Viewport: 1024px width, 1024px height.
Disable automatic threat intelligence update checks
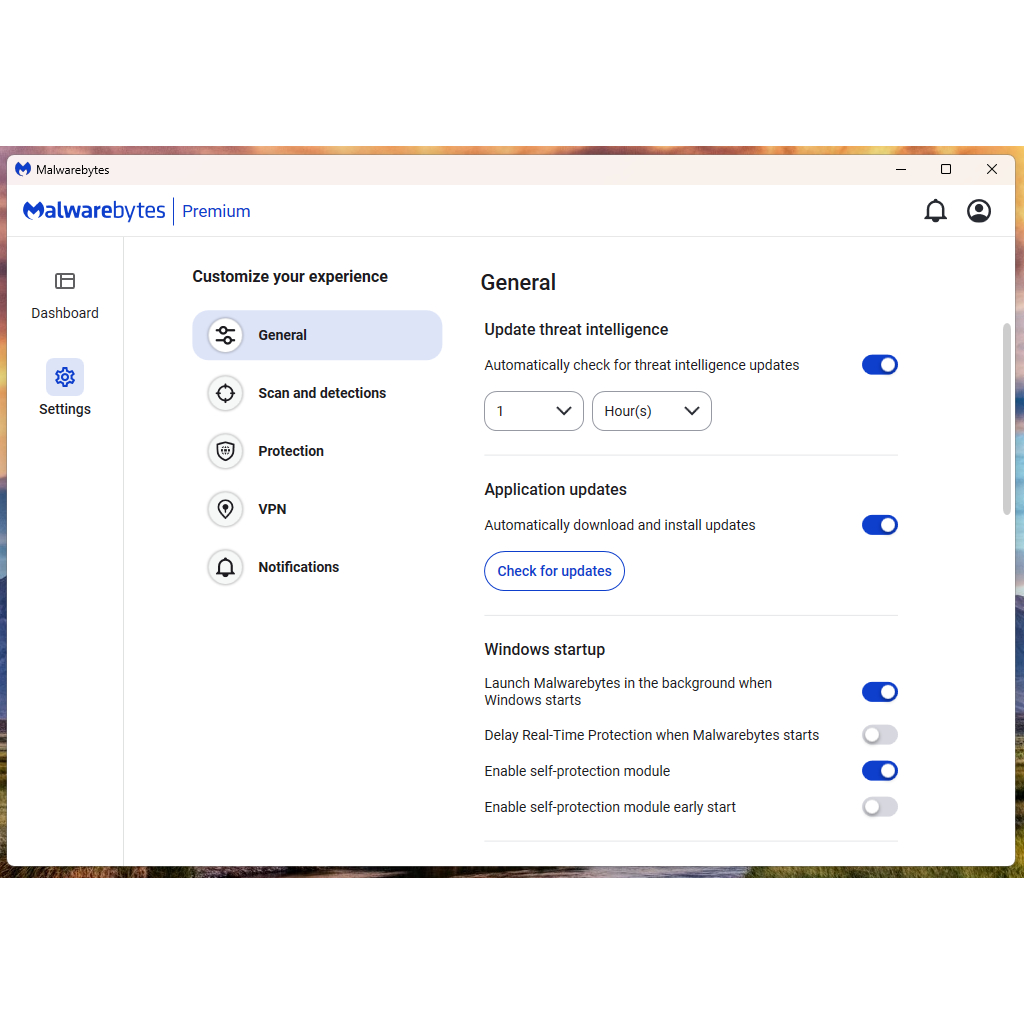880,365
